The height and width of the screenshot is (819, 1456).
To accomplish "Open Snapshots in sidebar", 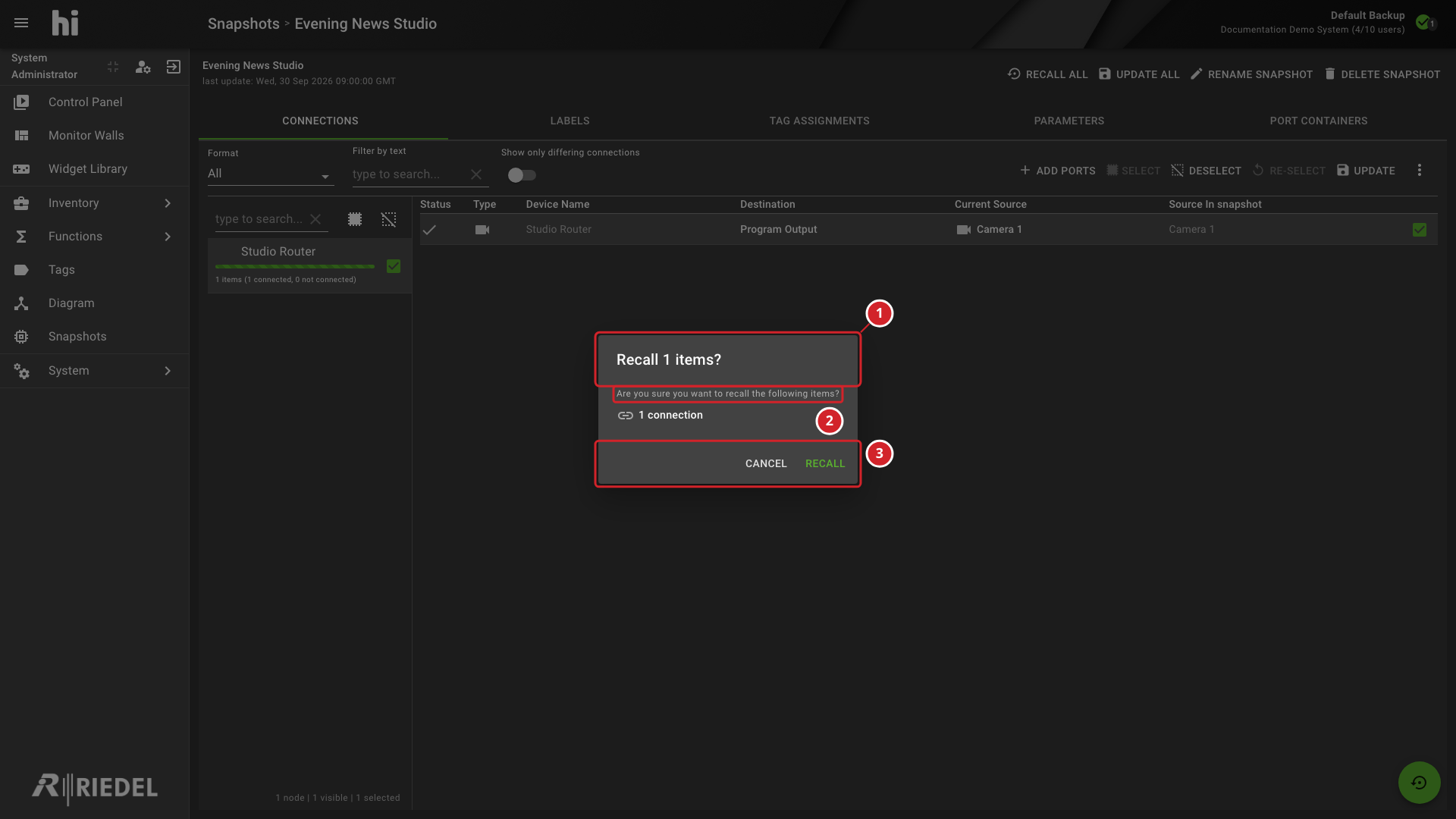I will point(95,336).
